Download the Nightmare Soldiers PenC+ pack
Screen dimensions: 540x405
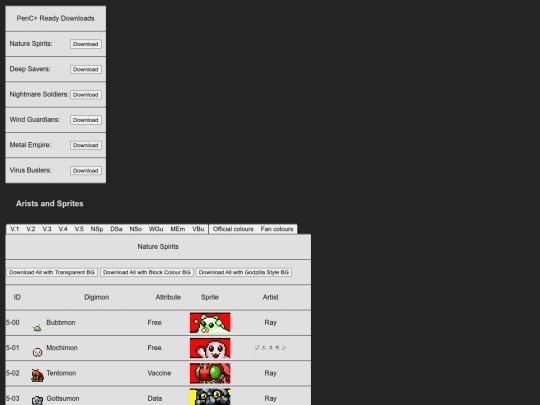[x=86, y=95]
